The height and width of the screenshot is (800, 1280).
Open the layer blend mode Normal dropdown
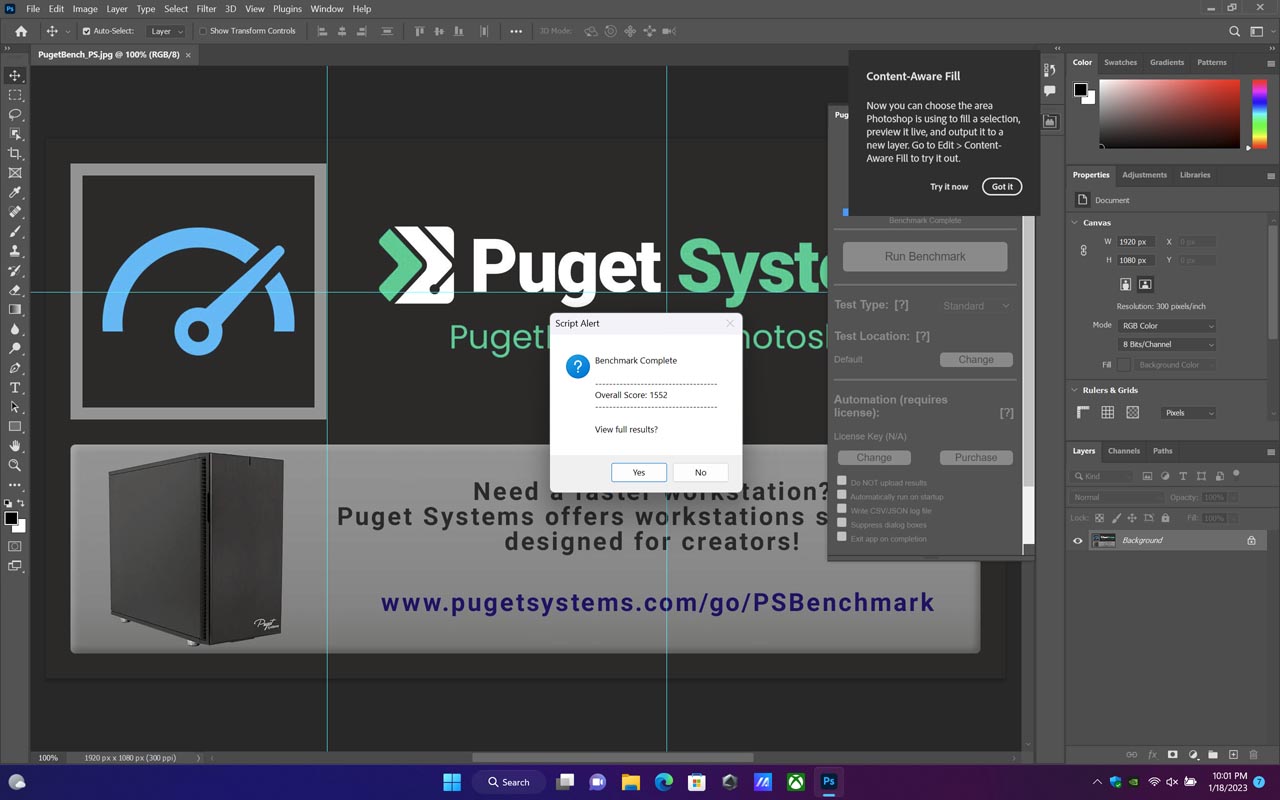[x=1117, y=497]
